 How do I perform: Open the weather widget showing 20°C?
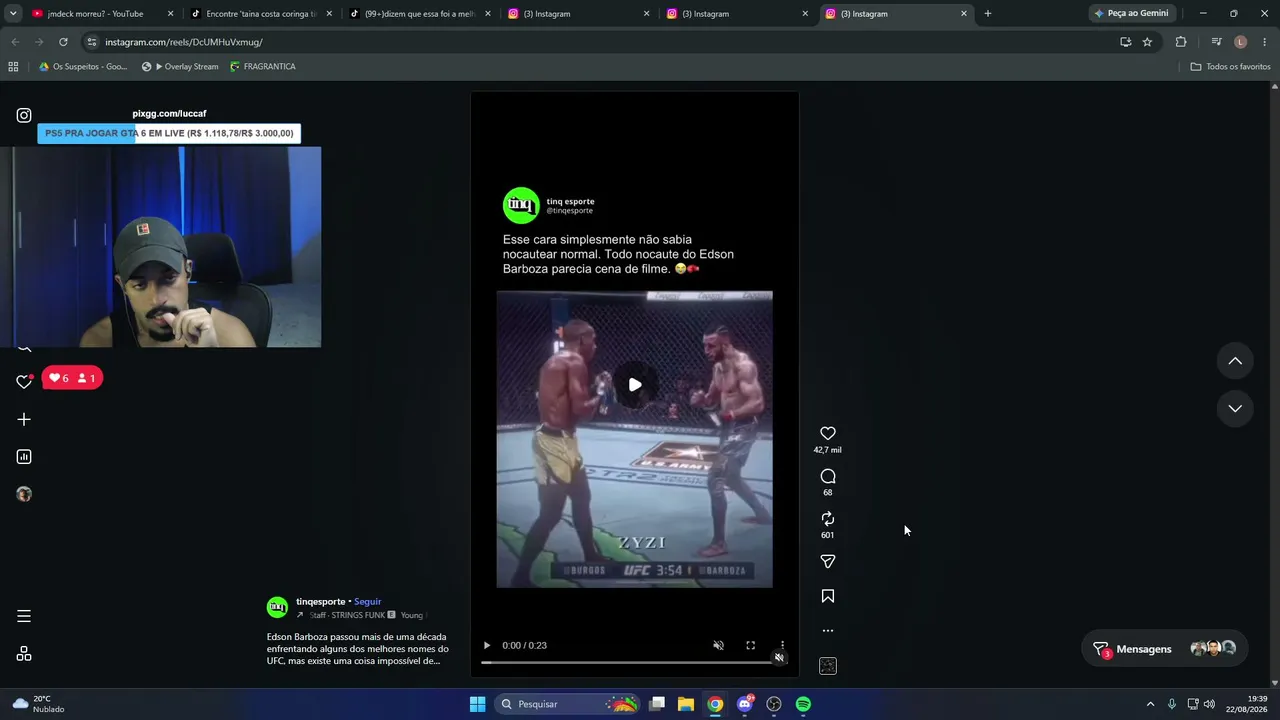click(x=38, y=704)
